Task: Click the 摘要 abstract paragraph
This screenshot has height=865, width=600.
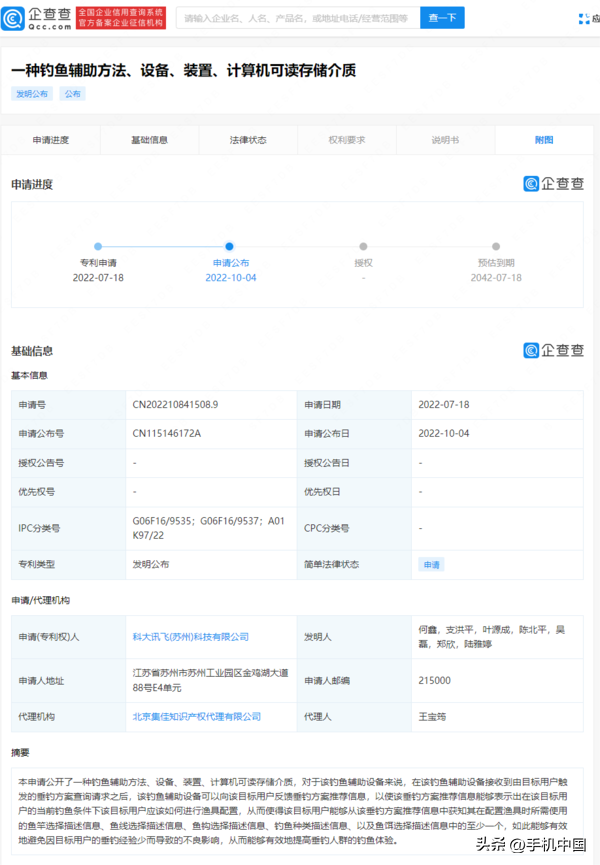Action: 293,811
